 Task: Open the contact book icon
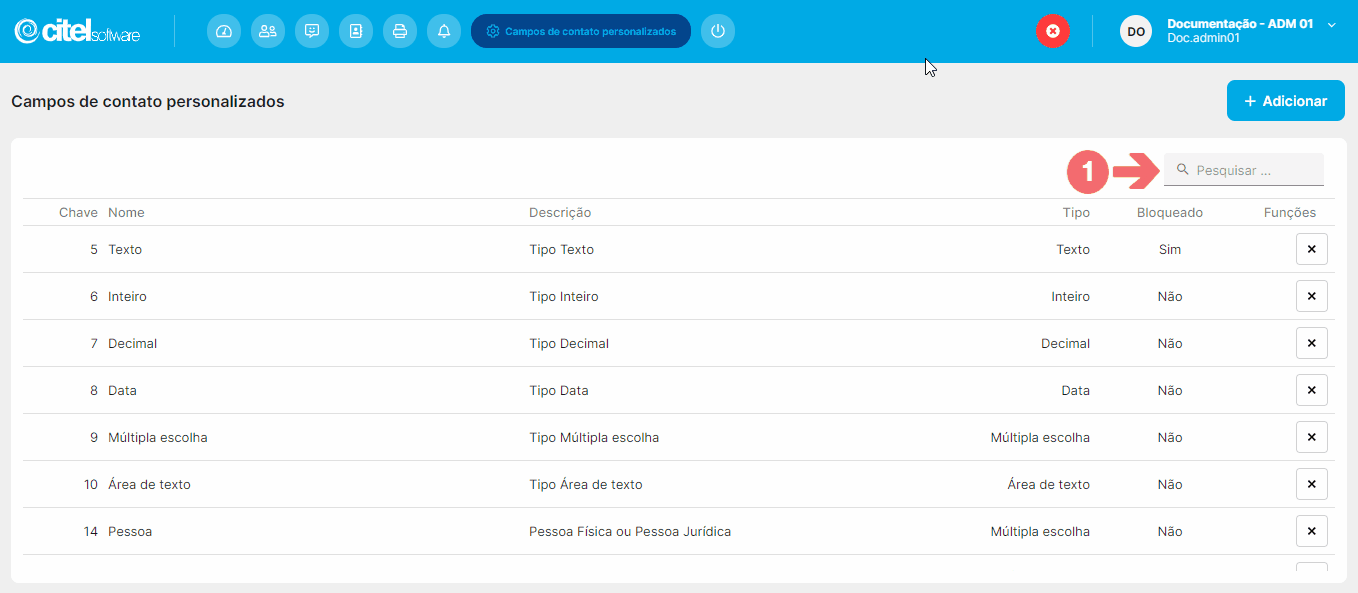[x=356, y=31]
